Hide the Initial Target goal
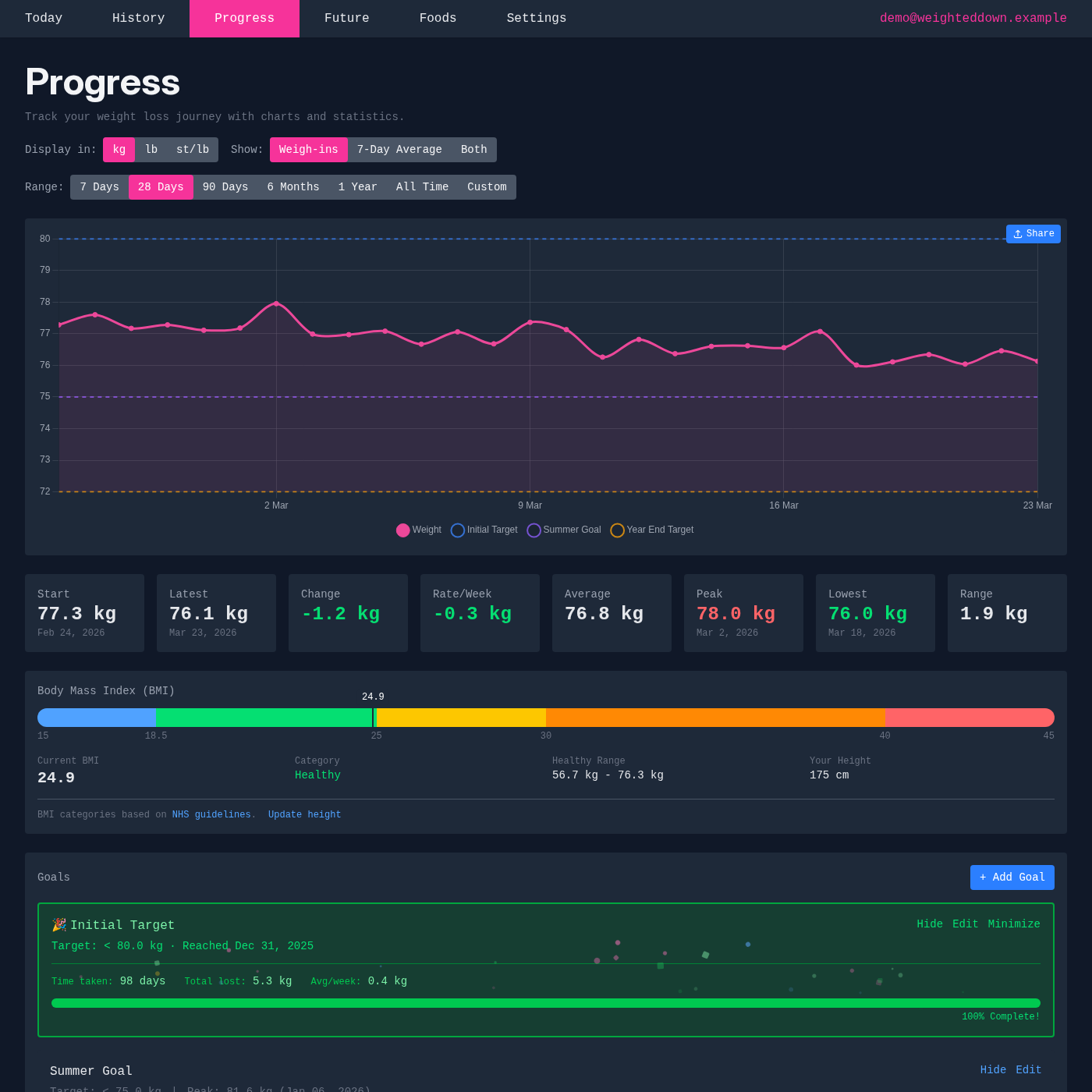Image resolution: width=1092 pixels, height=1092 pixels. pyautogui.click(x=930, y=924)
